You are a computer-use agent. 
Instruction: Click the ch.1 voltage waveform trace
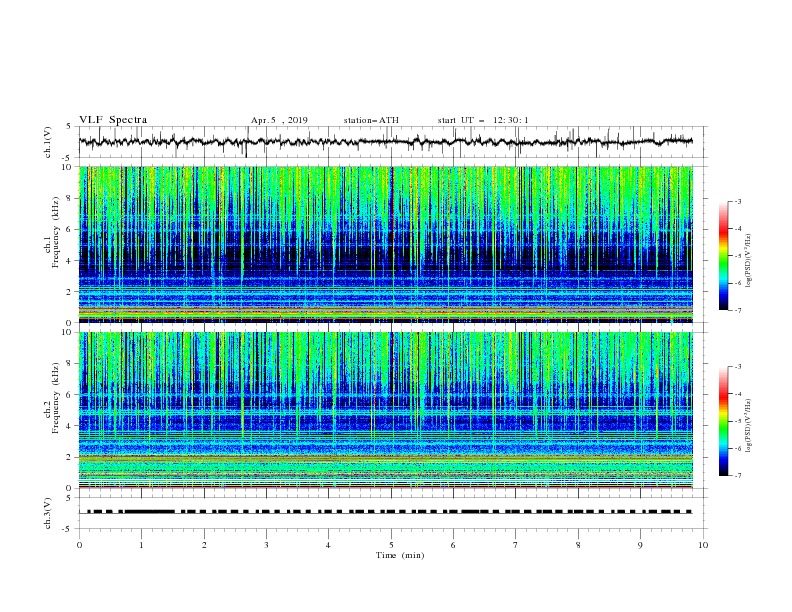pos(385,142)
